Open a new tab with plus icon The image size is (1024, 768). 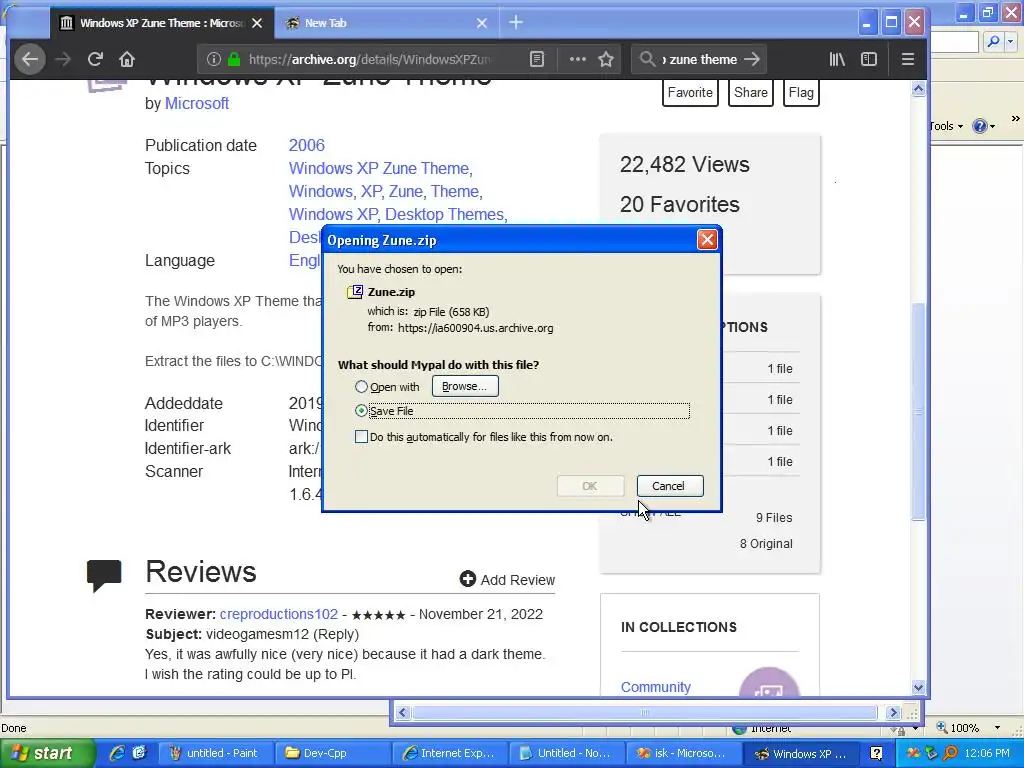516,23
